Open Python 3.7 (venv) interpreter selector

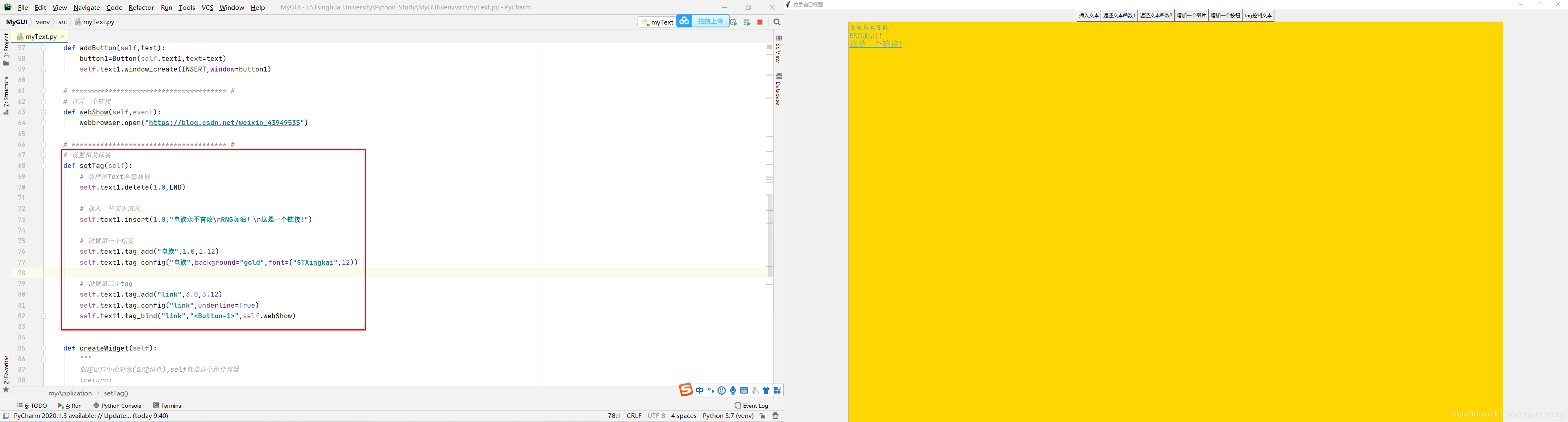click(728, 416)
